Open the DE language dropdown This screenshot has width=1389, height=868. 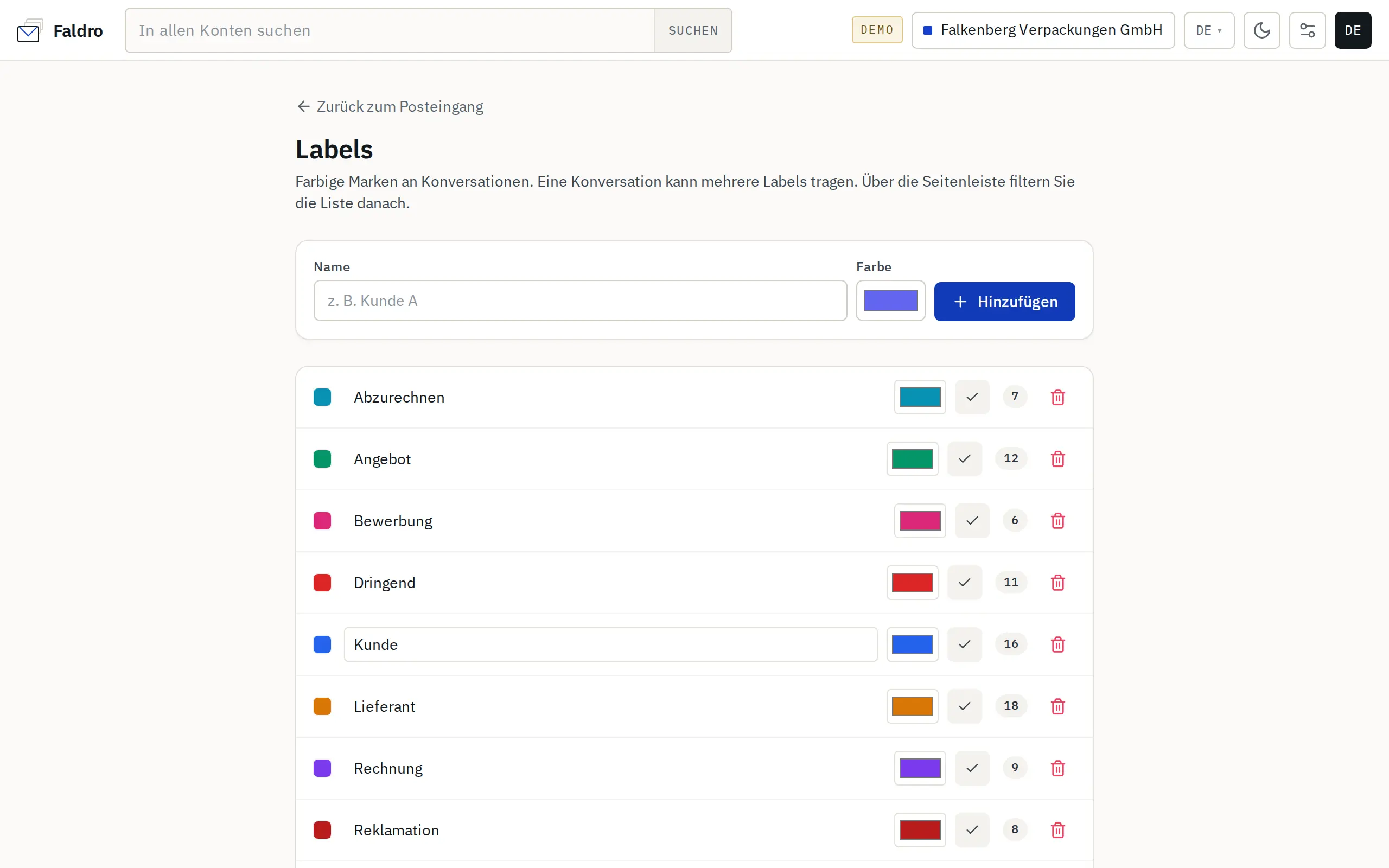(x=1209, y=30)
